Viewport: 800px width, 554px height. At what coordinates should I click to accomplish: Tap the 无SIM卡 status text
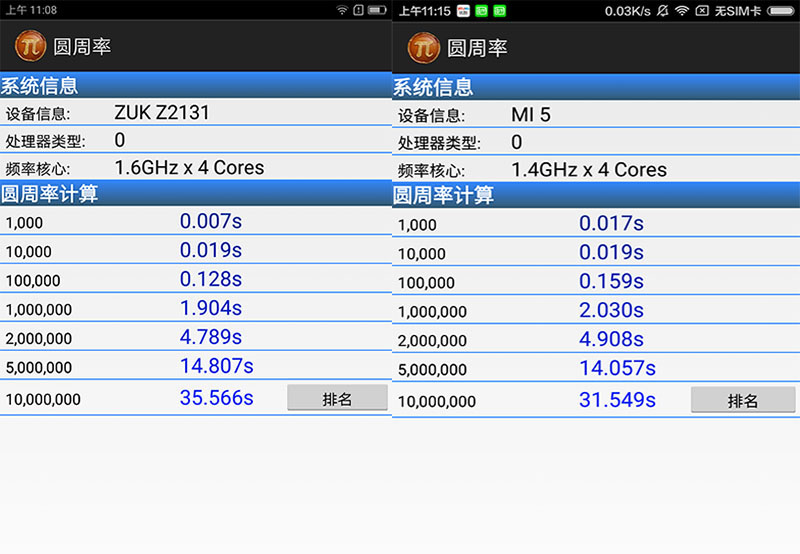pos(738,11)
